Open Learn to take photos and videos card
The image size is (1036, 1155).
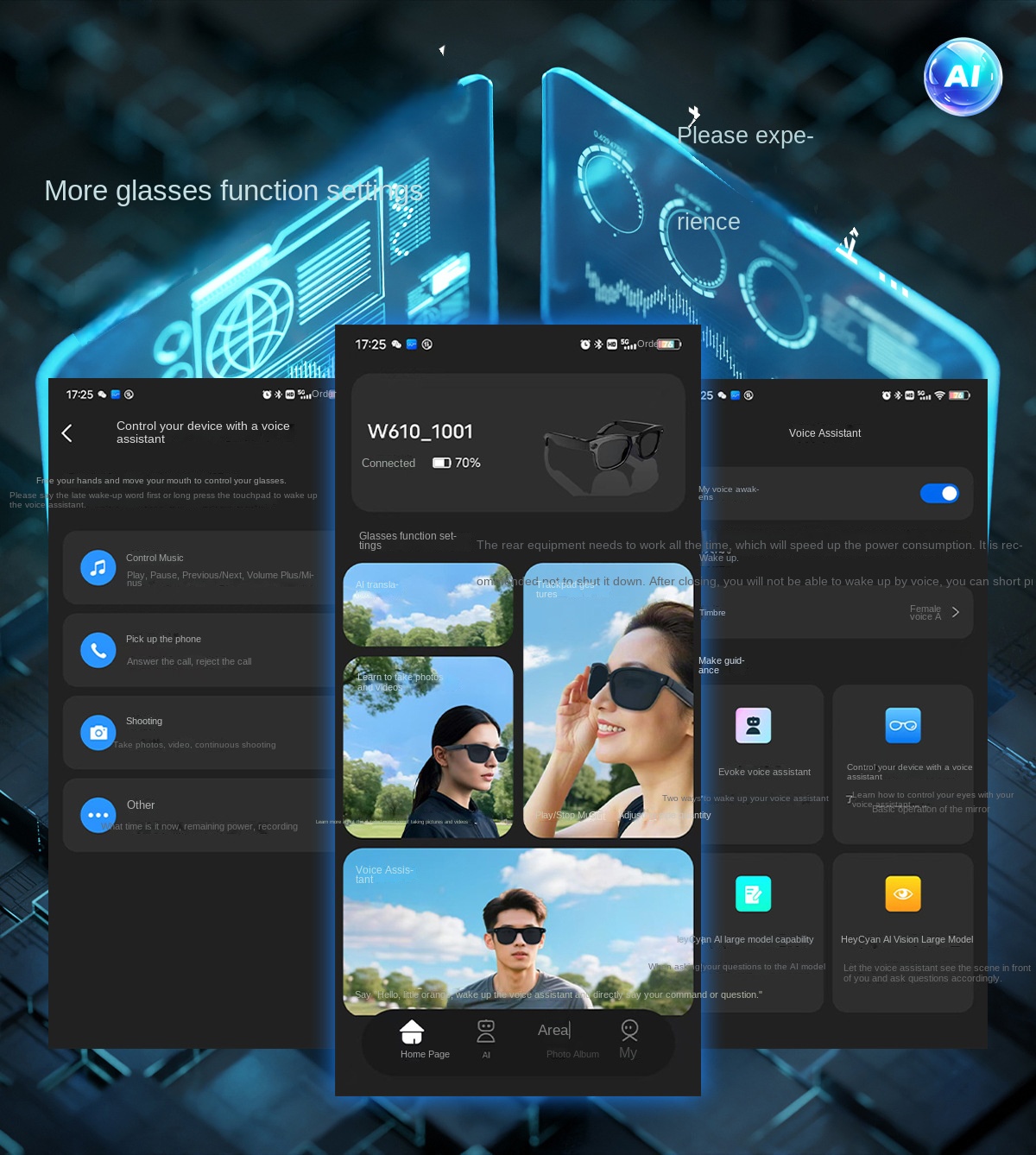point(428,748)
